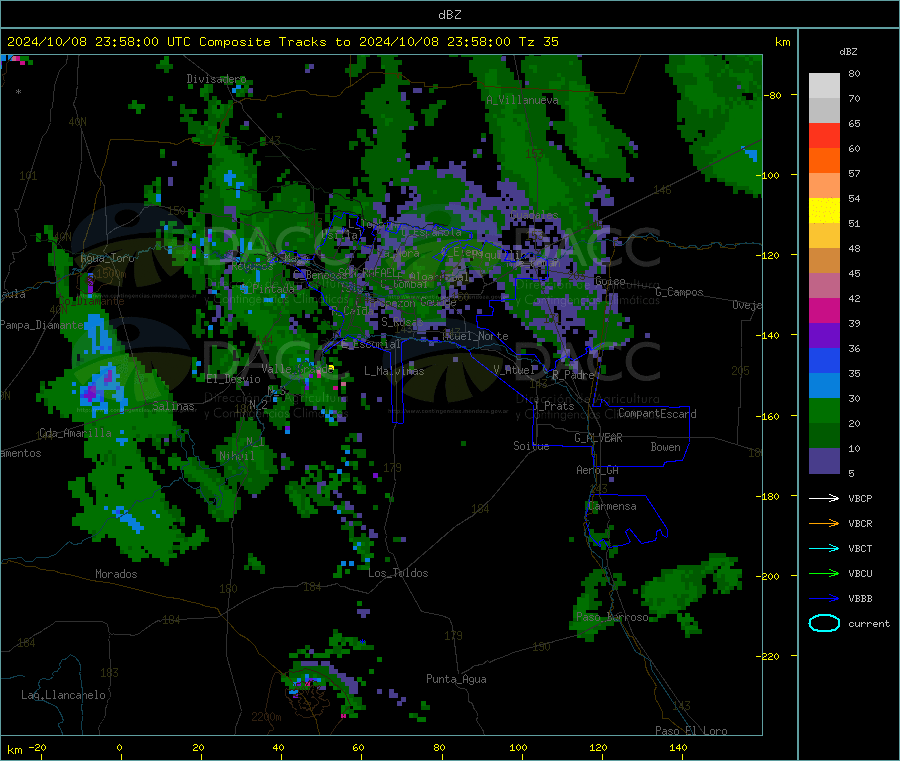Click the Guico map label
Screen dimensions: 900x761
tap(610, 281)
